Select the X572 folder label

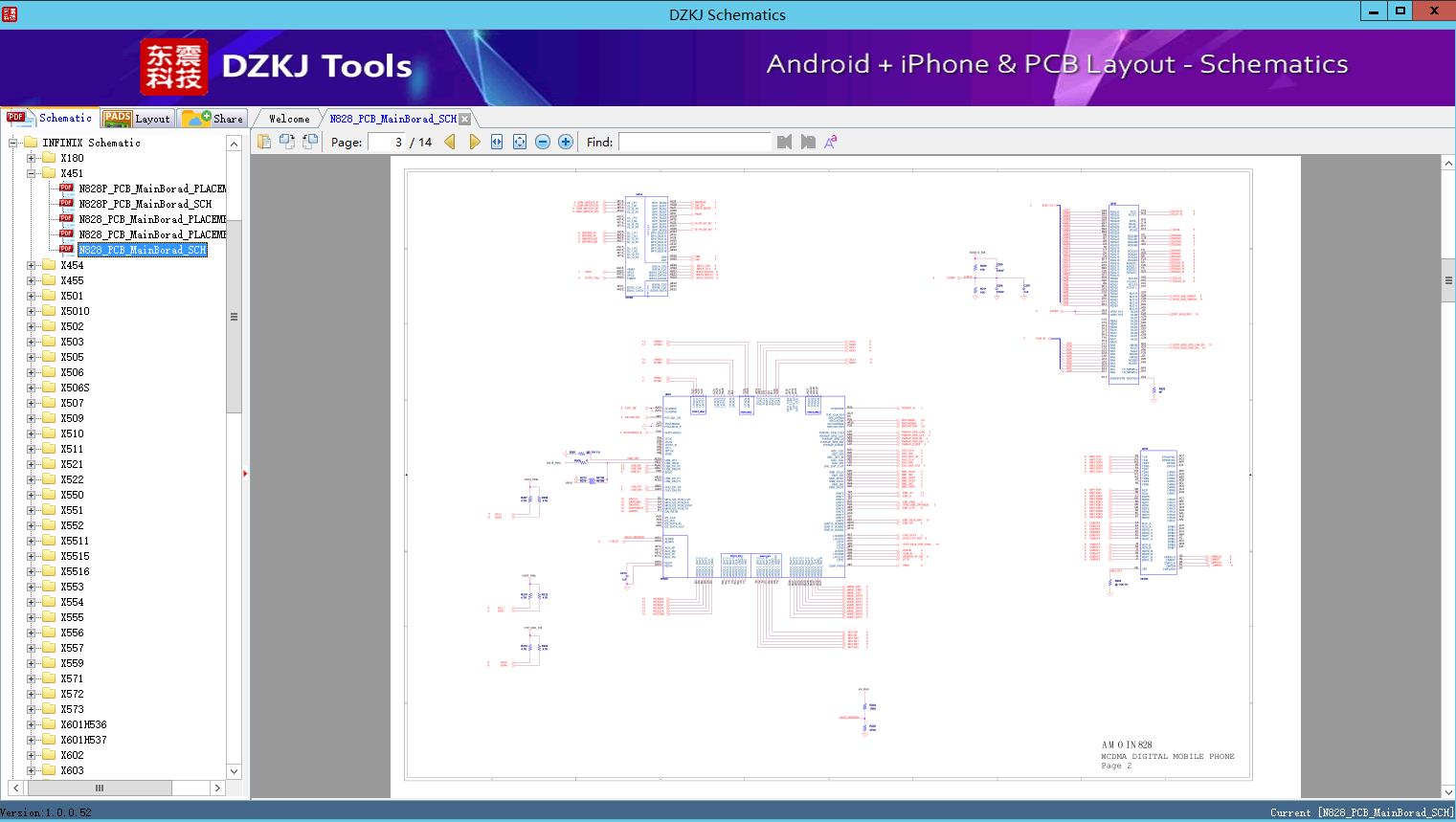pos(72,694)
